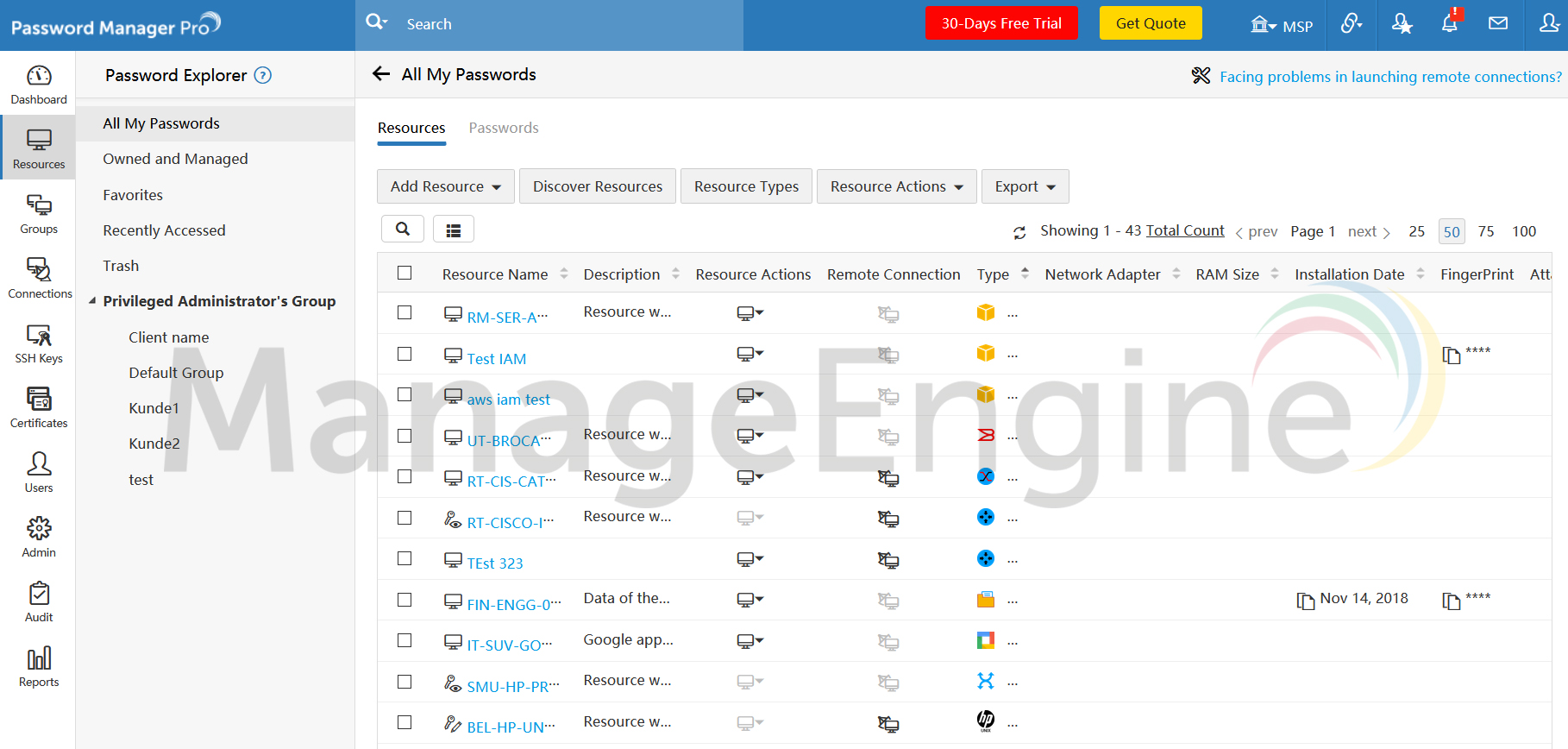Open resource actions dropdown for IT-SUV-GO row
1568x749 pixels.
[750, 641]
